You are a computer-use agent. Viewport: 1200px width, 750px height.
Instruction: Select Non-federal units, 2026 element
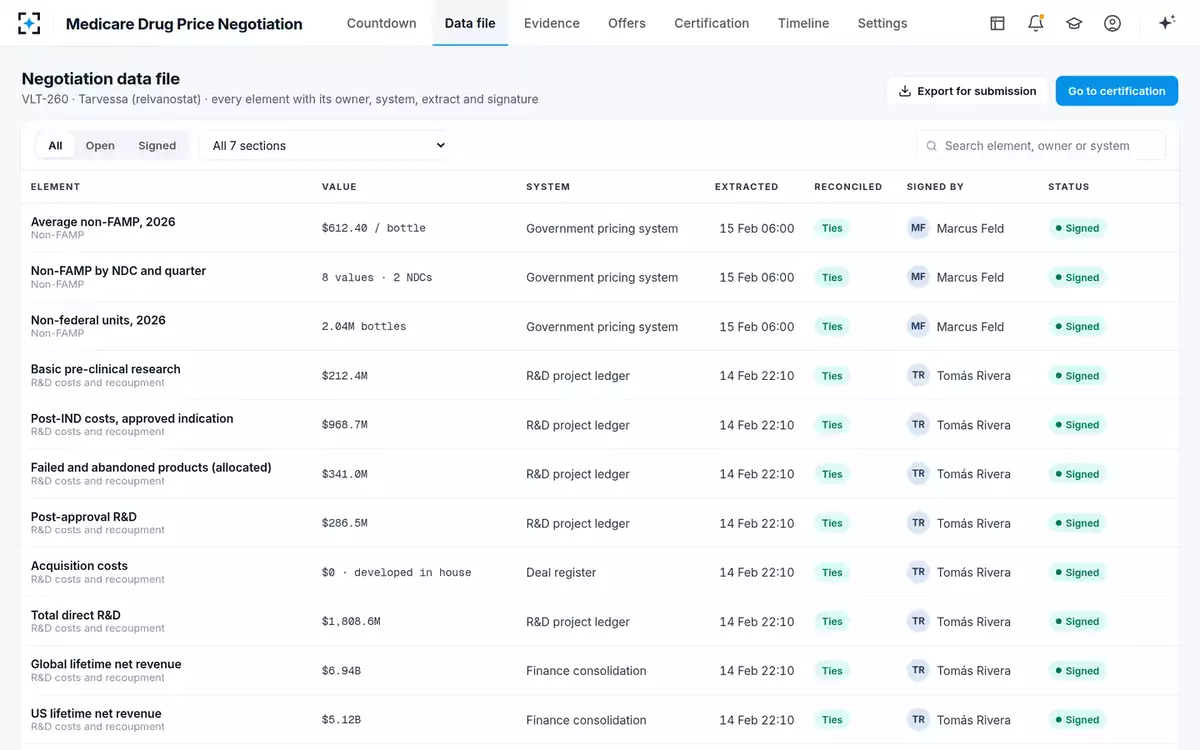tap(98, 320)
